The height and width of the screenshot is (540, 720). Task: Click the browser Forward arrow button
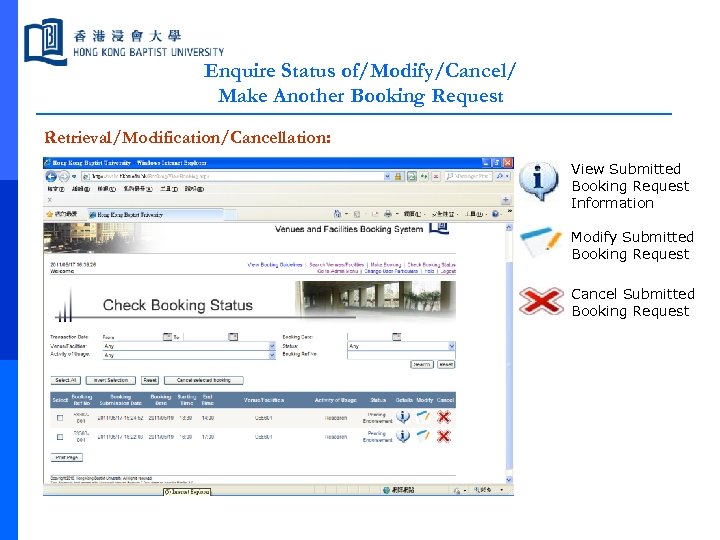tap(64, 176)
